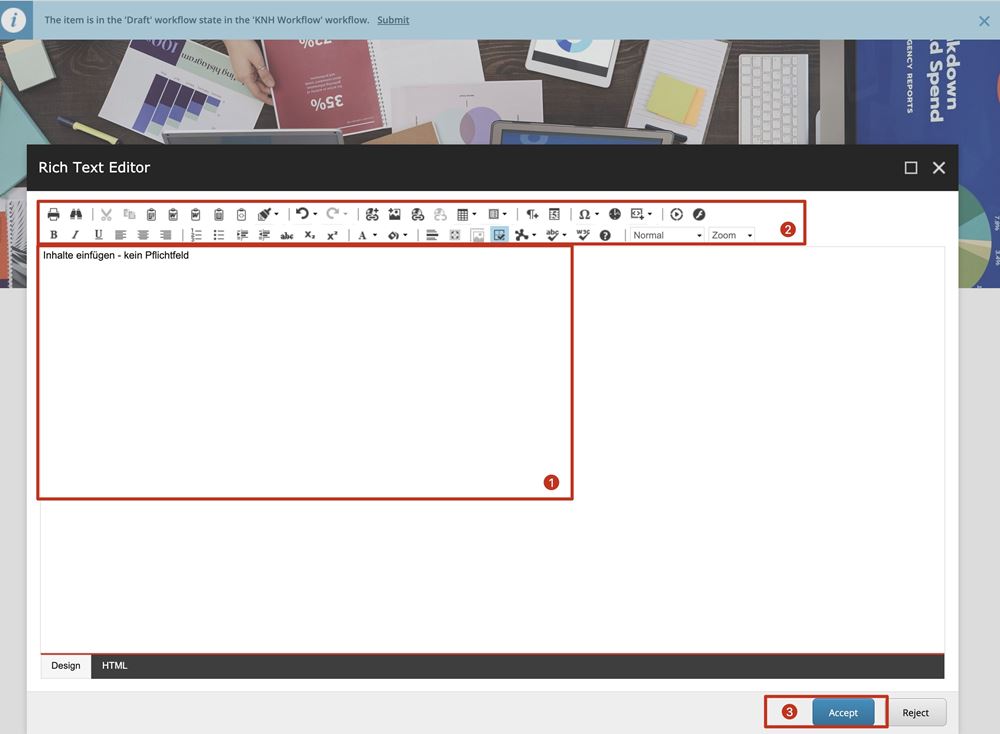Switch to the HTML tab
1000x734 pixels.
point(115,666)
